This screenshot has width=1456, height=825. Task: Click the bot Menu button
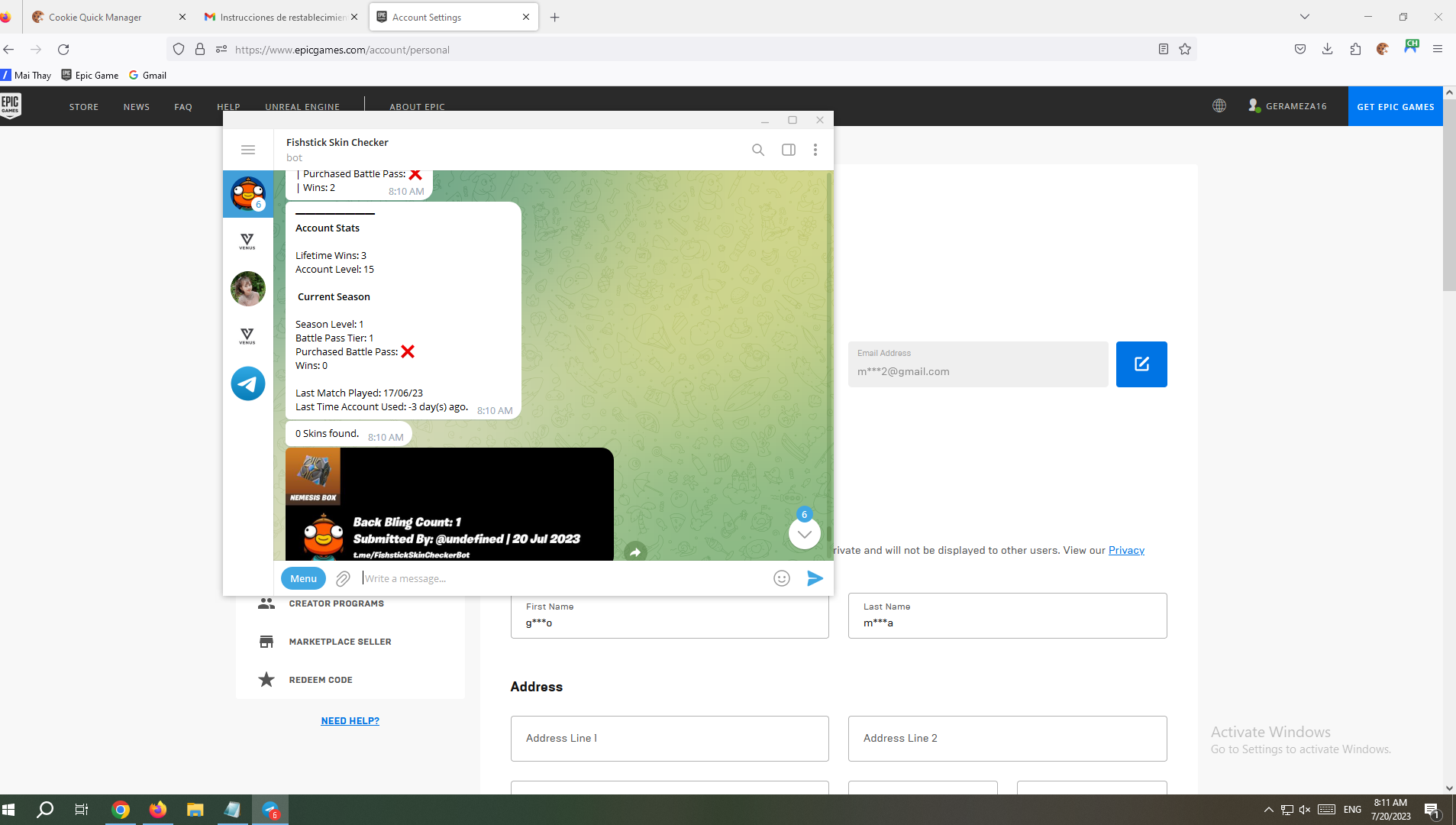tap(303, 578)
